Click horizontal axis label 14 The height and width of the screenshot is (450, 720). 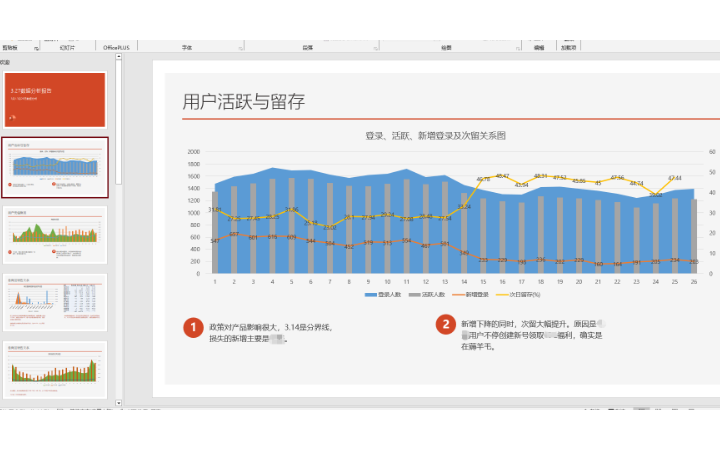(464, 282)
